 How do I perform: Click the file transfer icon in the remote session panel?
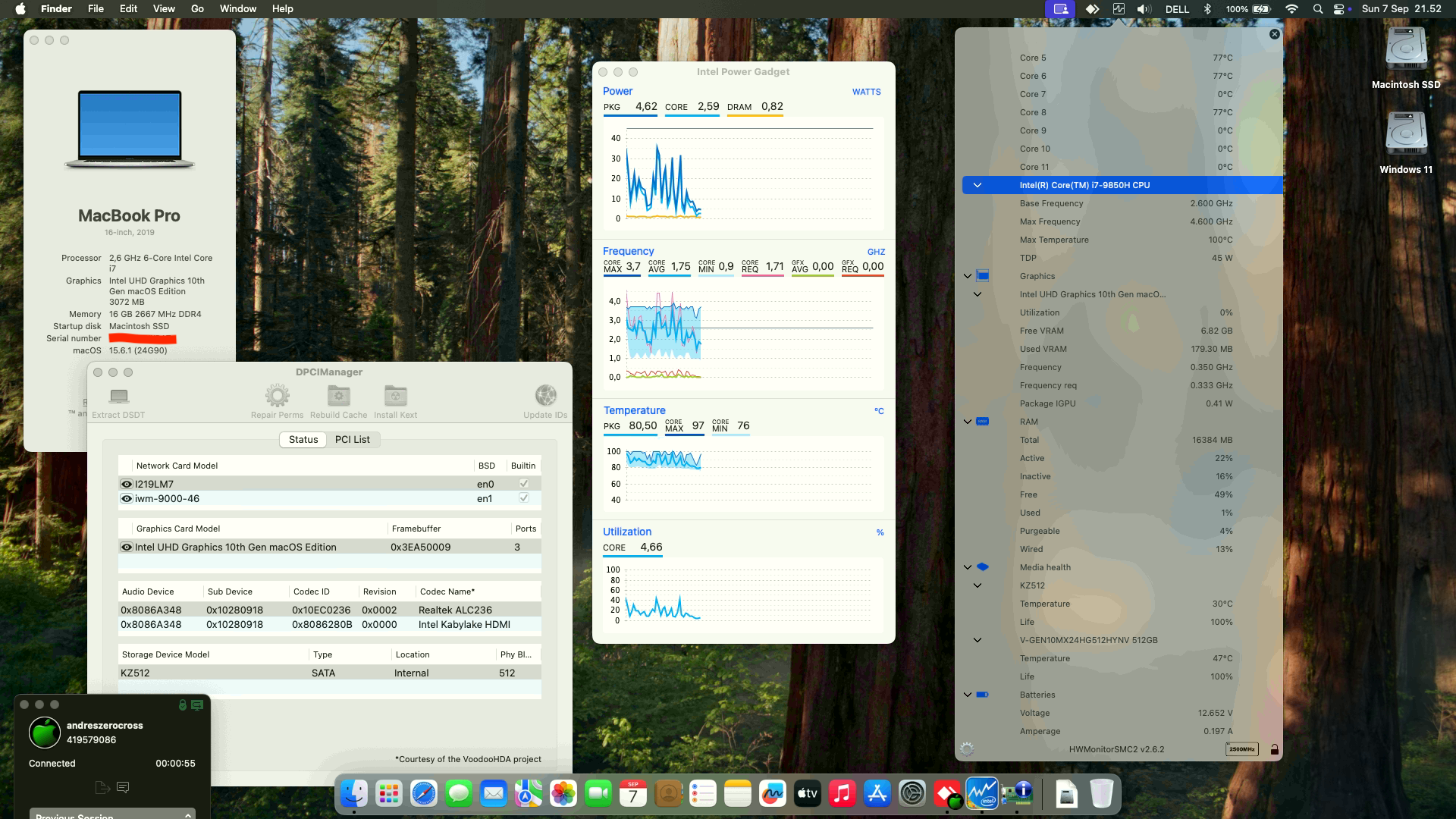[x=102, y=788]
